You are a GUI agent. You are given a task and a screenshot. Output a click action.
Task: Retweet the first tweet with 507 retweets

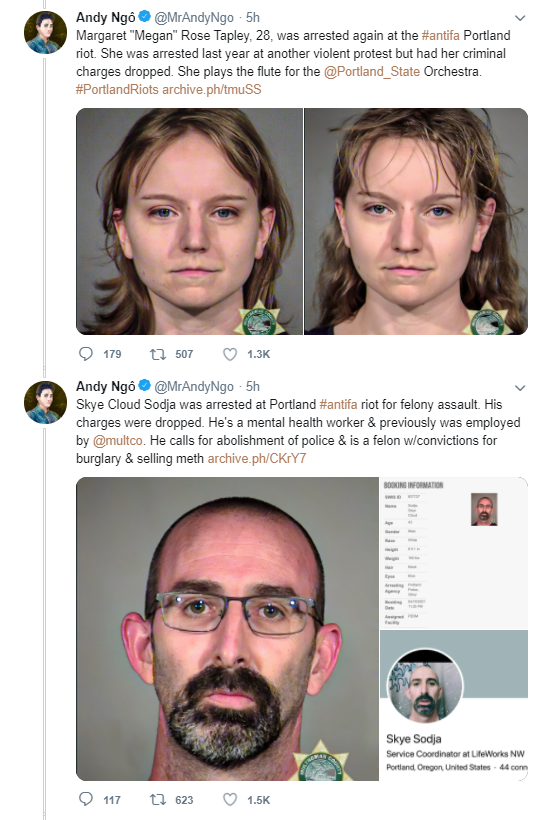157,354
